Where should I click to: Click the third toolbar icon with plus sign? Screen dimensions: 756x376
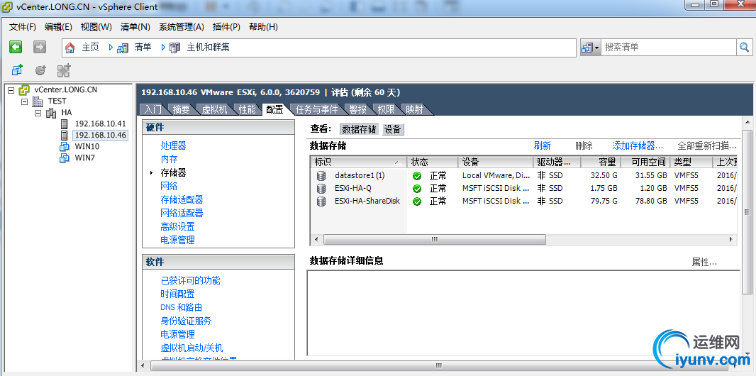pos(64,70)
